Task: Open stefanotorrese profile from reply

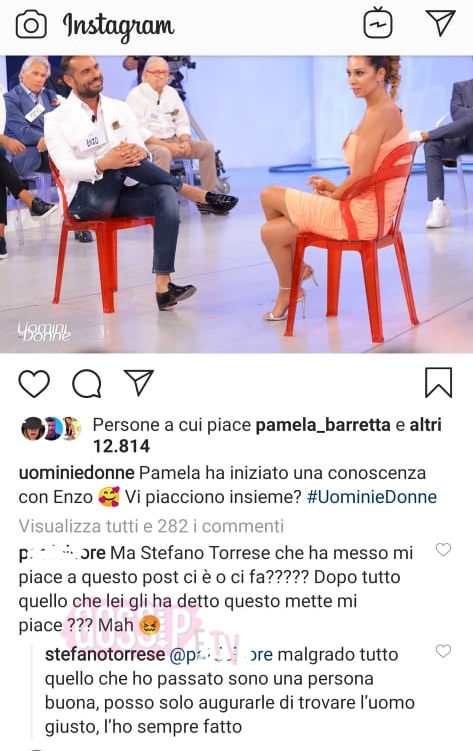Action: [105, 655]
